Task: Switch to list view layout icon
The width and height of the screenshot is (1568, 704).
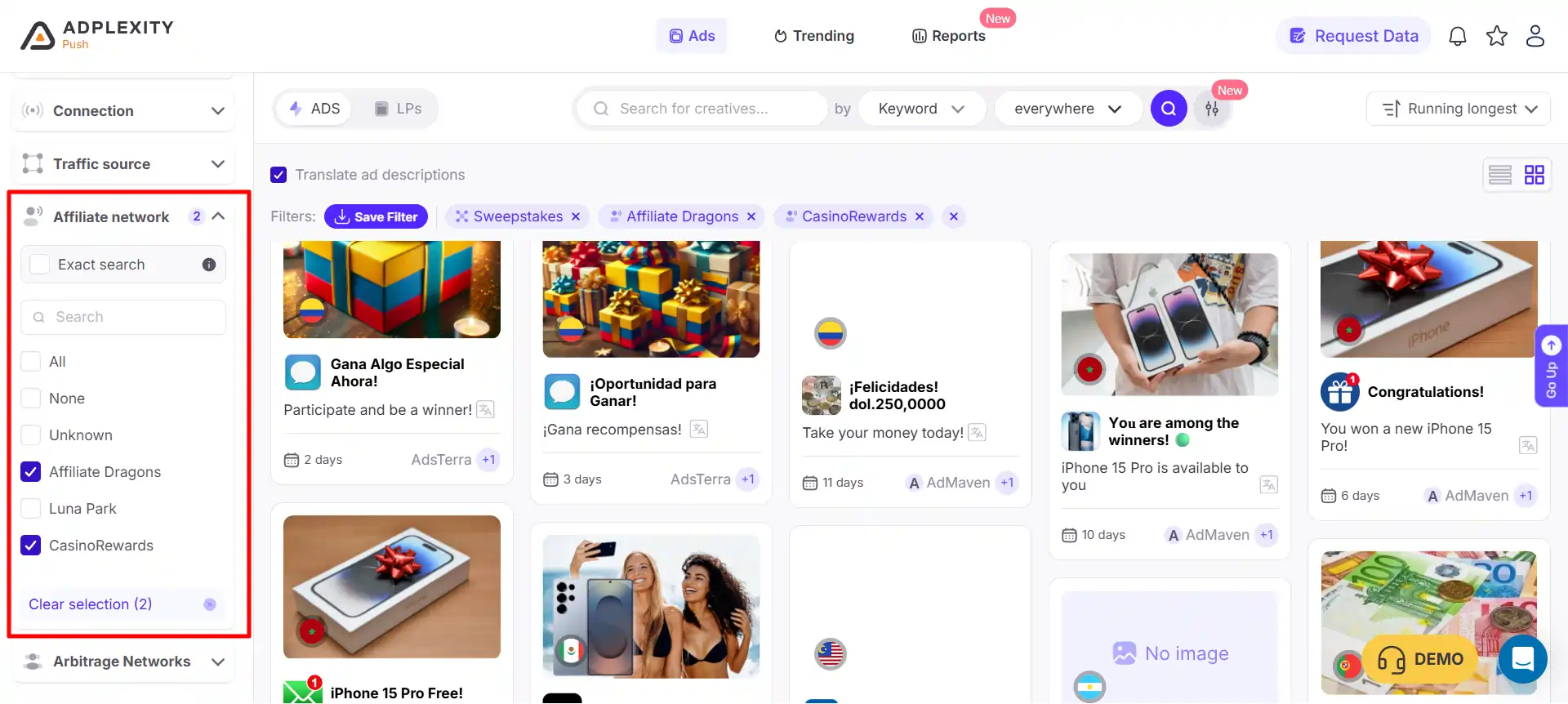Action: pyautogui.click(x=1500, y=175)
